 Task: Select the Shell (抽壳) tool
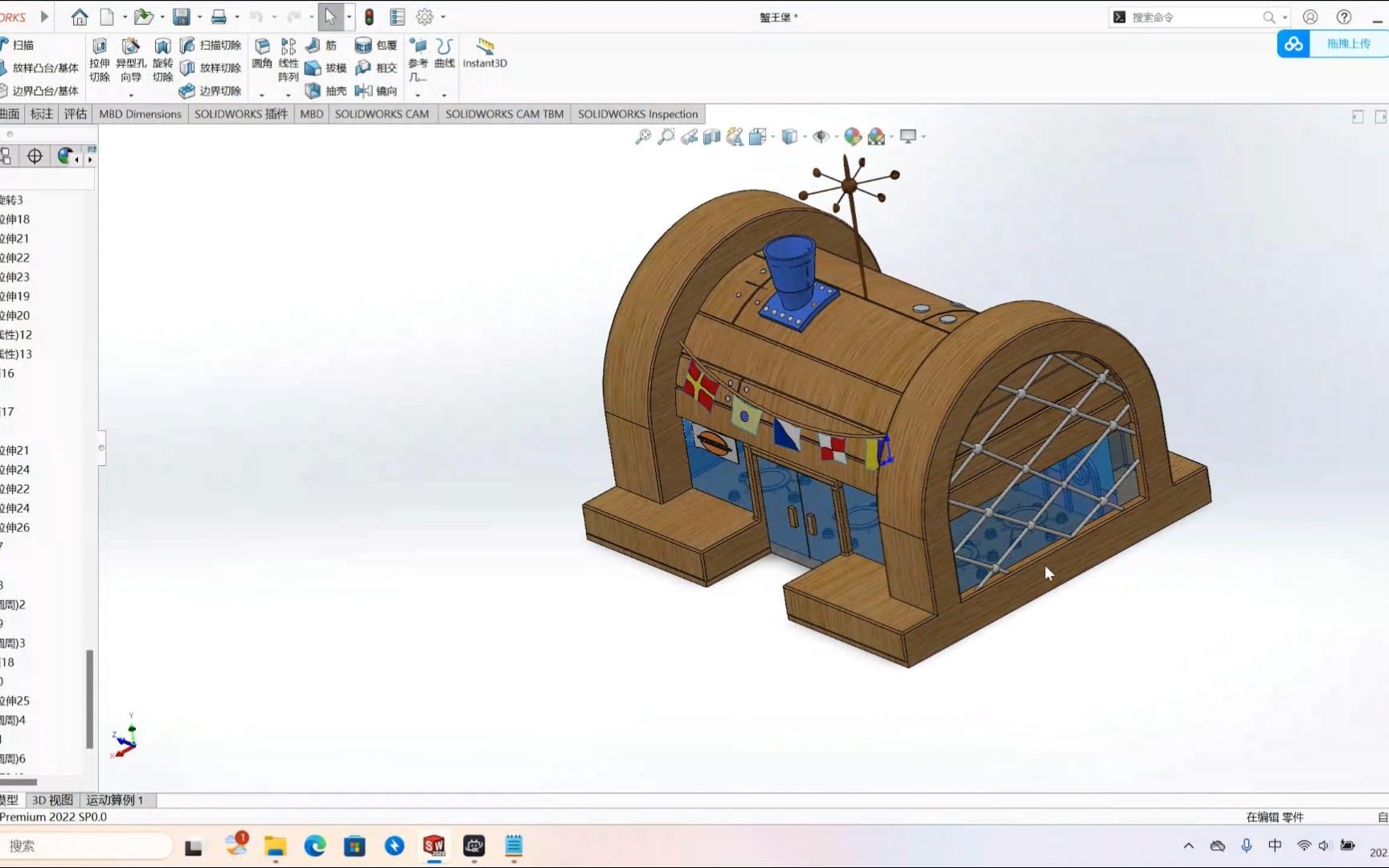pyautogui.click(x=326, y=91)
